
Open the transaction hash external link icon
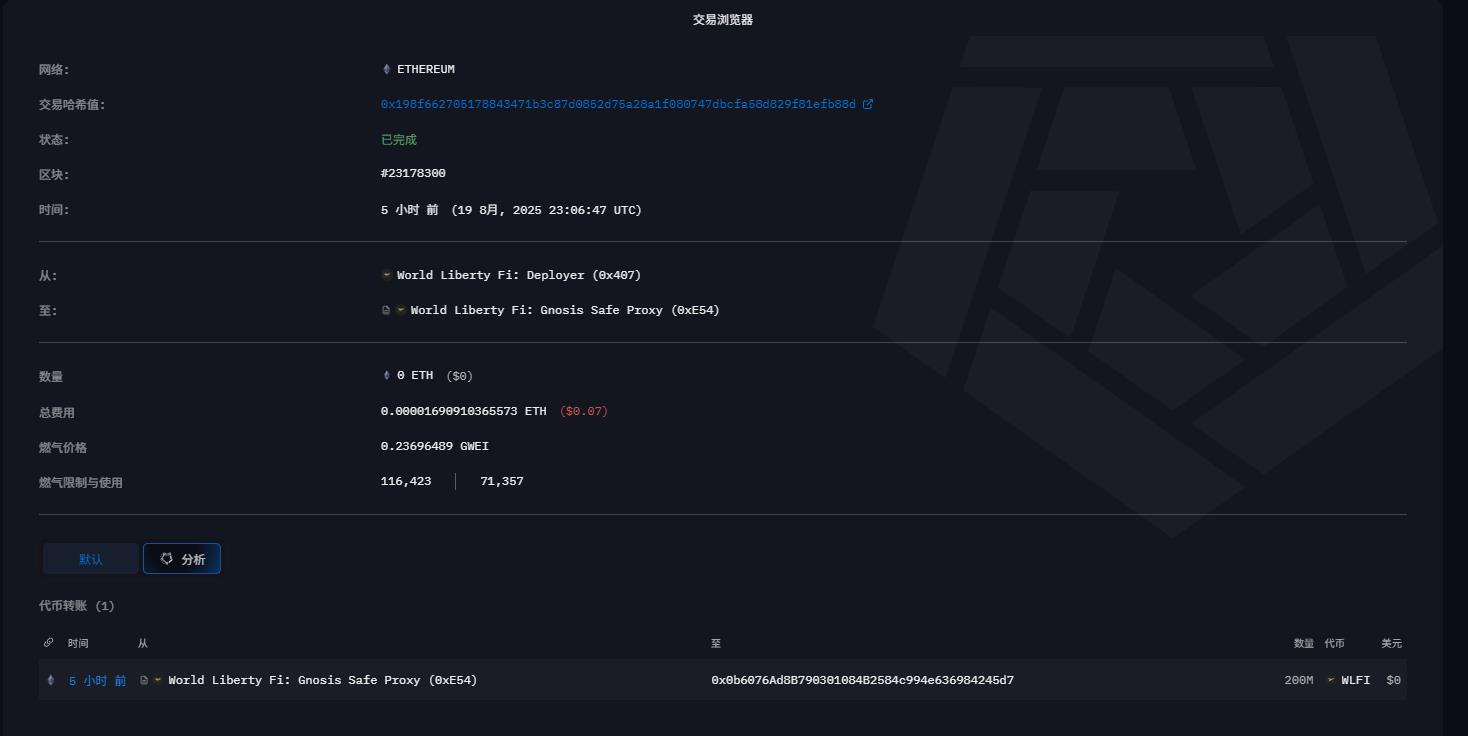click(x=868, y=104)
